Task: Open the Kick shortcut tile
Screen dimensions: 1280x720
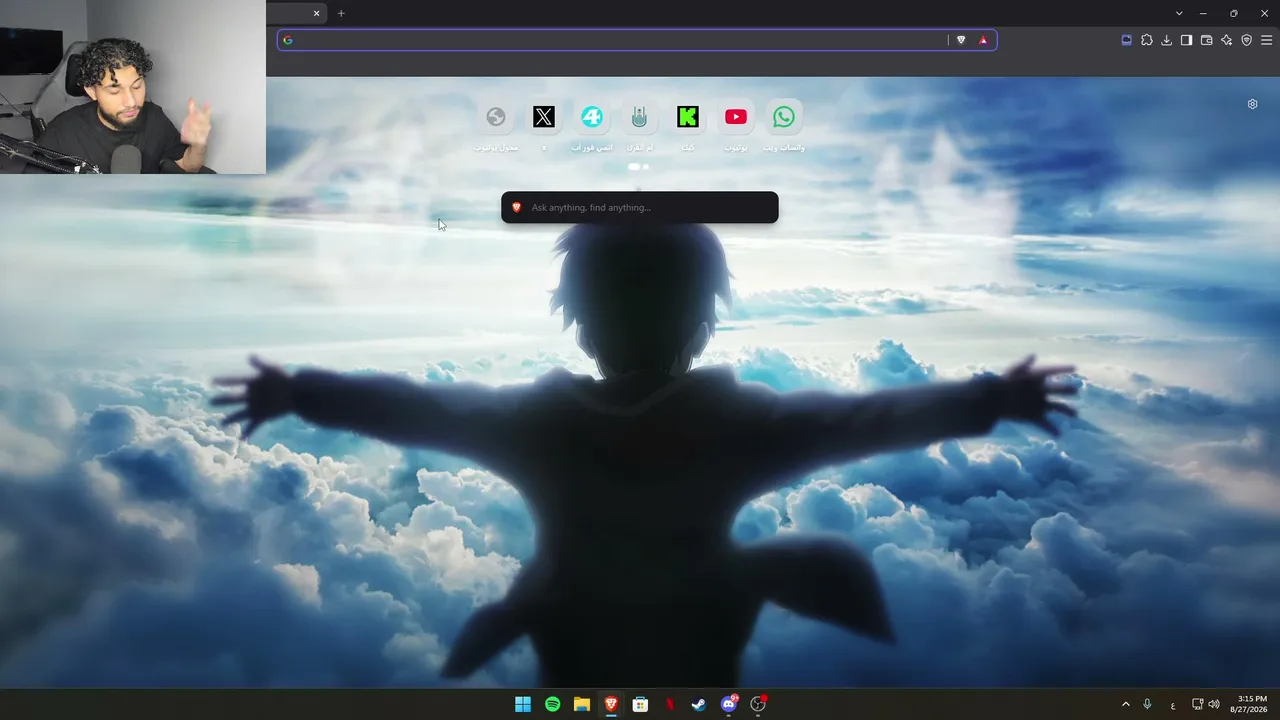Action: coord(688,117)
